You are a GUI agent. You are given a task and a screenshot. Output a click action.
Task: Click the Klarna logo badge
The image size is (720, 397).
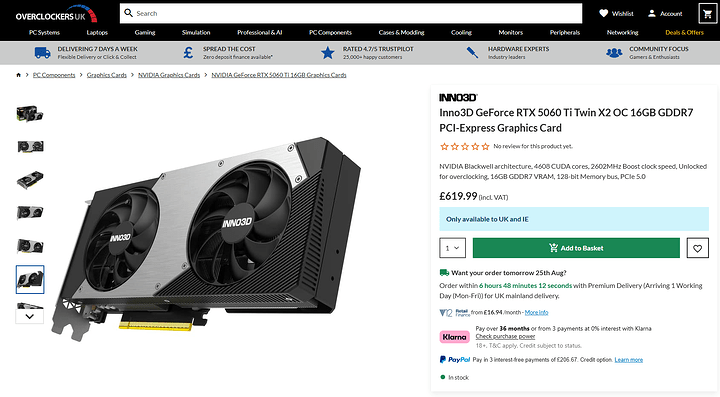click(x=455, y=337)
